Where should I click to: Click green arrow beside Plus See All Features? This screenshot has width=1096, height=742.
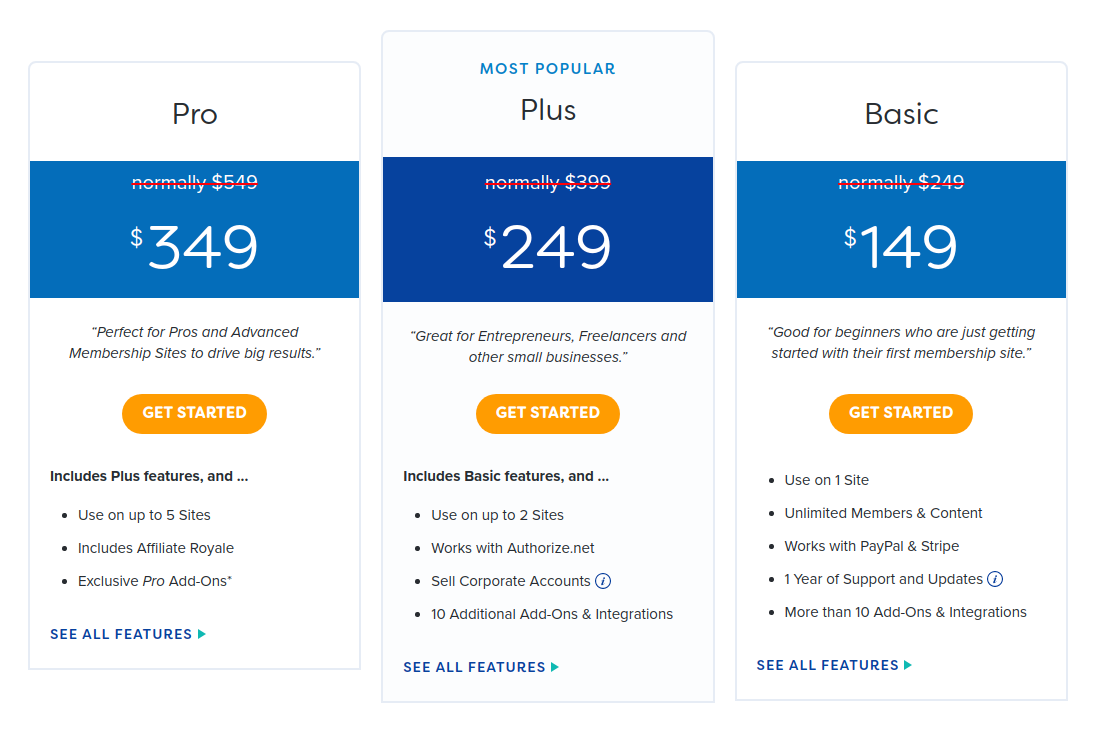pyautogui.click(x=555, y=667)
